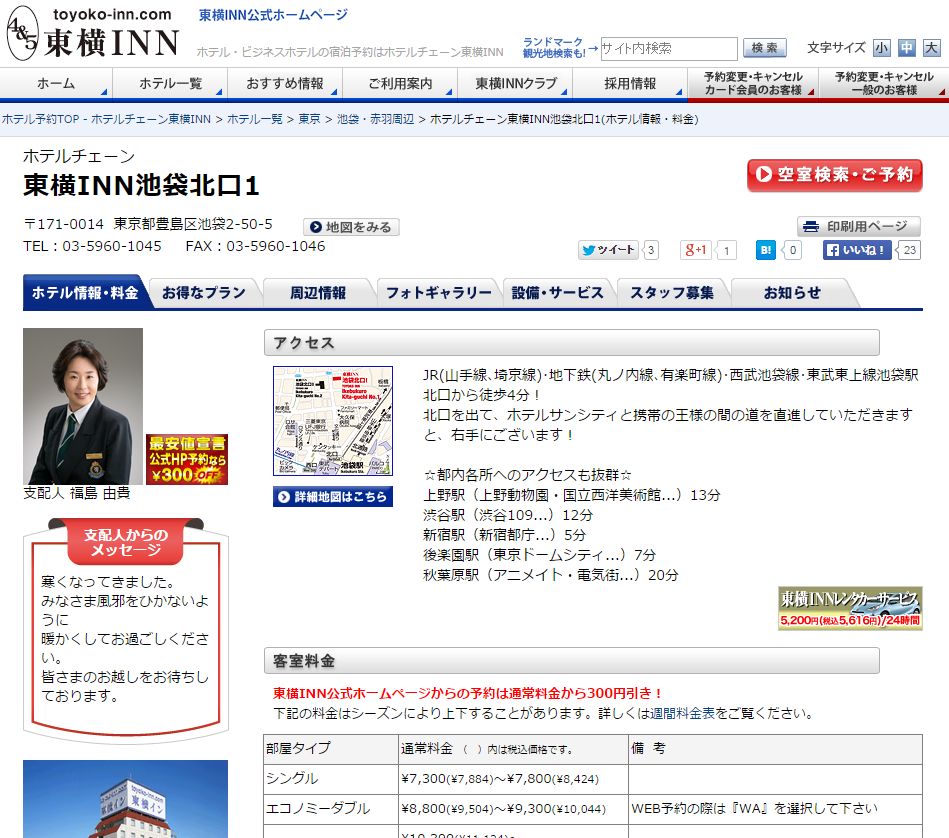Click breadcrumb link ホテル一覧

[x=255, y=119]
